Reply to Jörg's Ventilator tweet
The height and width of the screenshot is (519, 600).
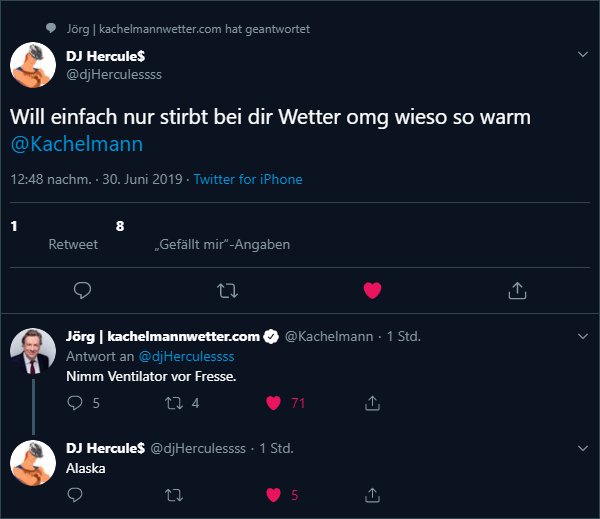coord(75,403)
